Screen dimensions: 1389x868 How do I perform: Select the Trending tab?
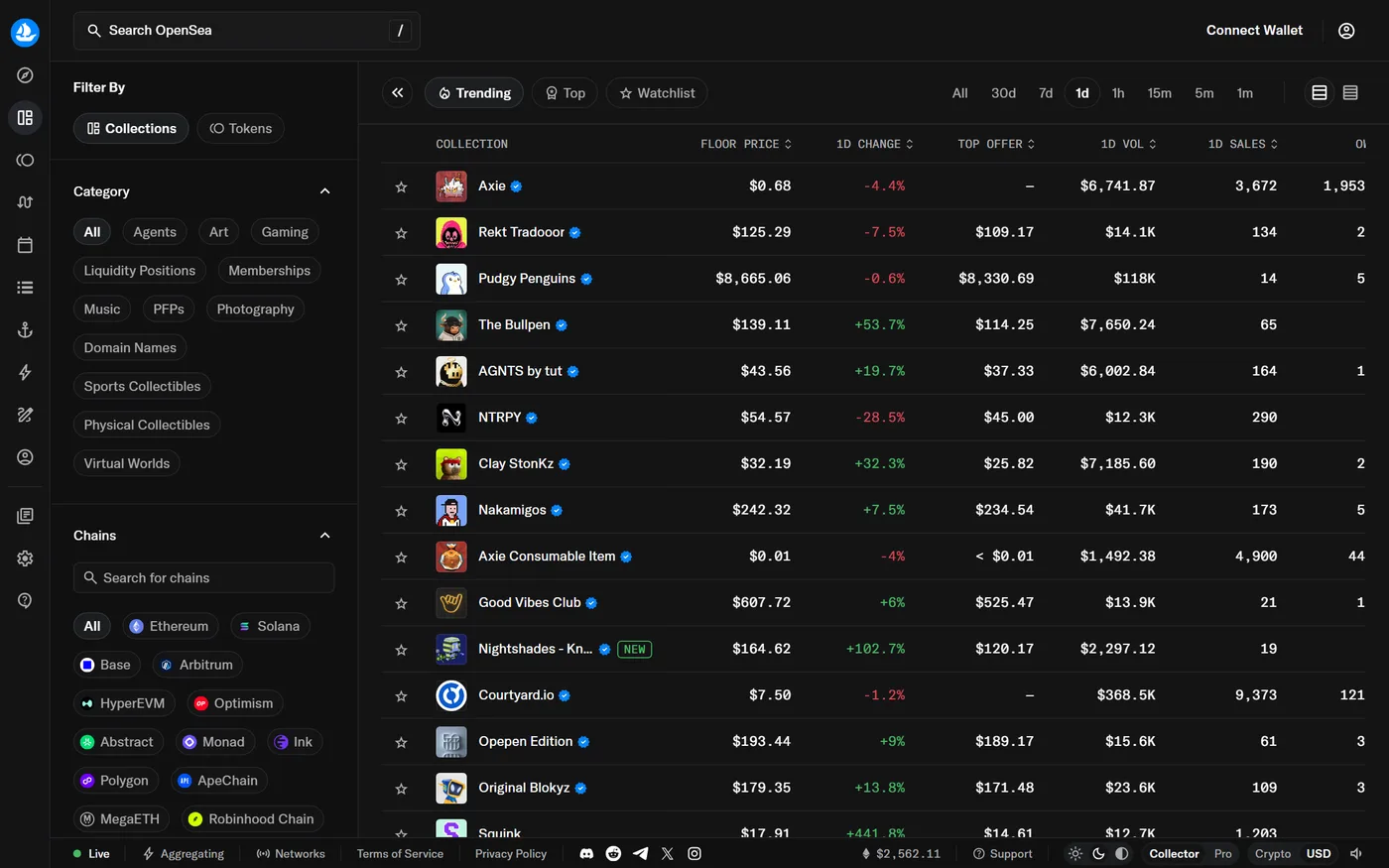pyautogui.click(x=474, y=93)
